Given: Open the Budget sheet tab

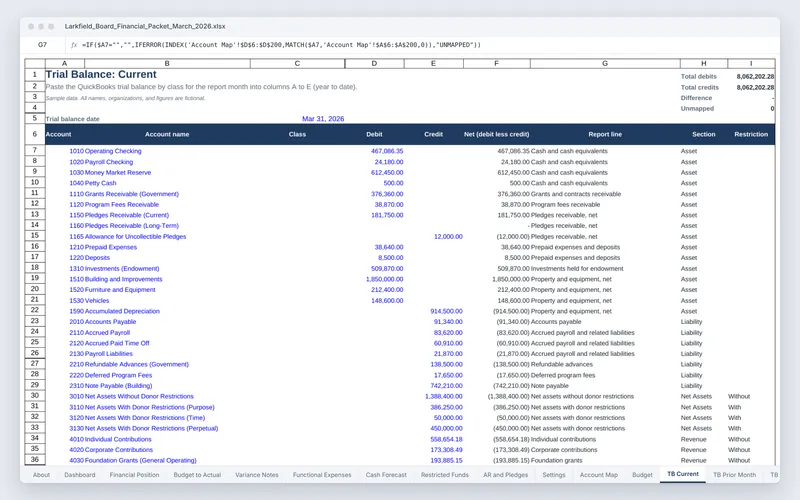Looking at the screenshot, I should point(642,474).
